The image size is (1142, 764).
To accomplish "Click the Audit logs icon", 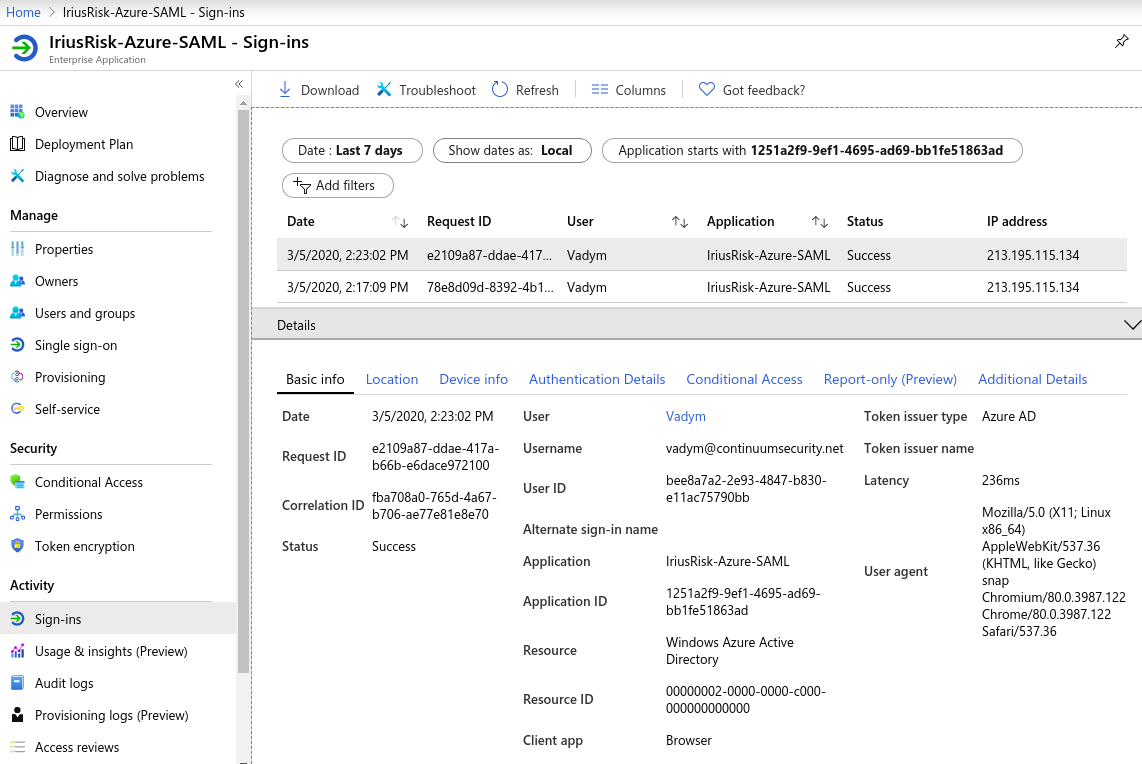I will pos(17,683).
